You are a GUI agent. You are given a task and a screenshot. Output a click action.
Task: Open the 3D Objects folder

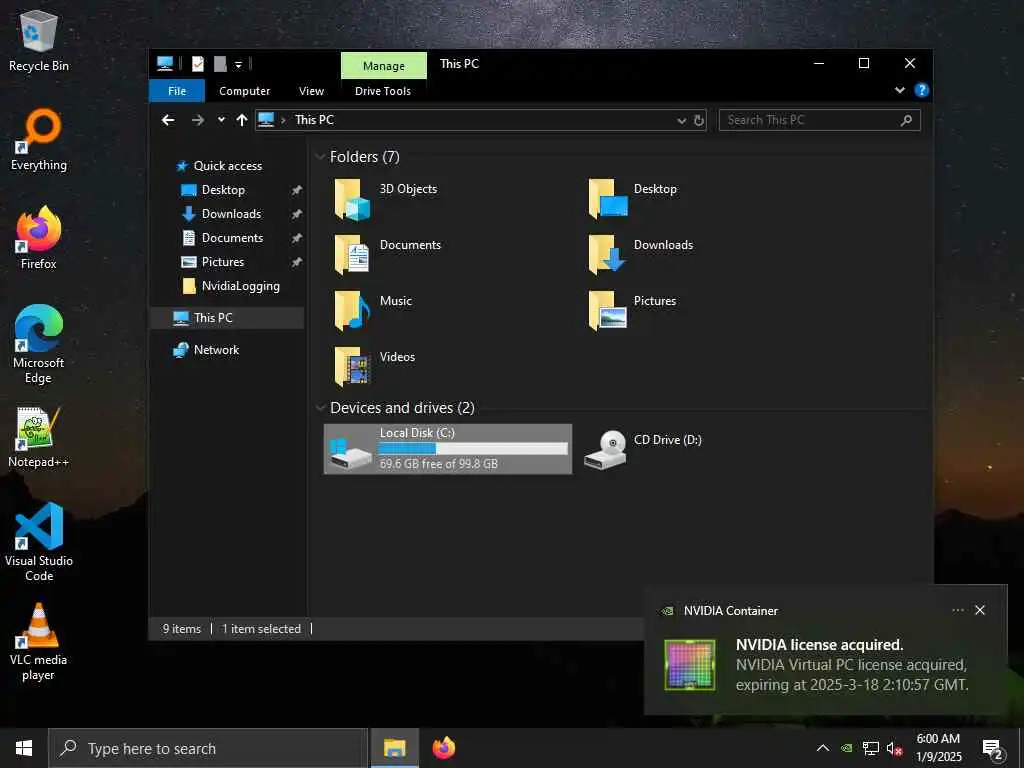385,199
